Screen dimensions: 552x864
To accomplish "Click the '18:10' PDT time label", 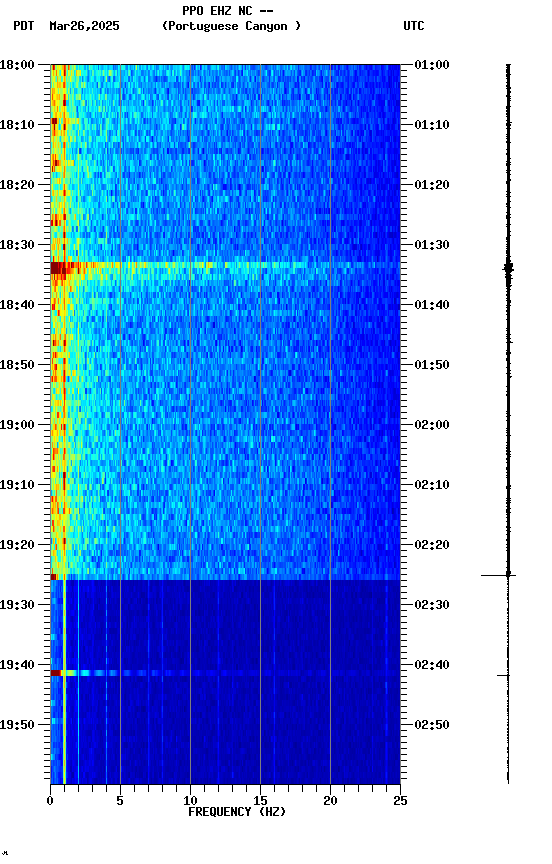I will (17, 125).
